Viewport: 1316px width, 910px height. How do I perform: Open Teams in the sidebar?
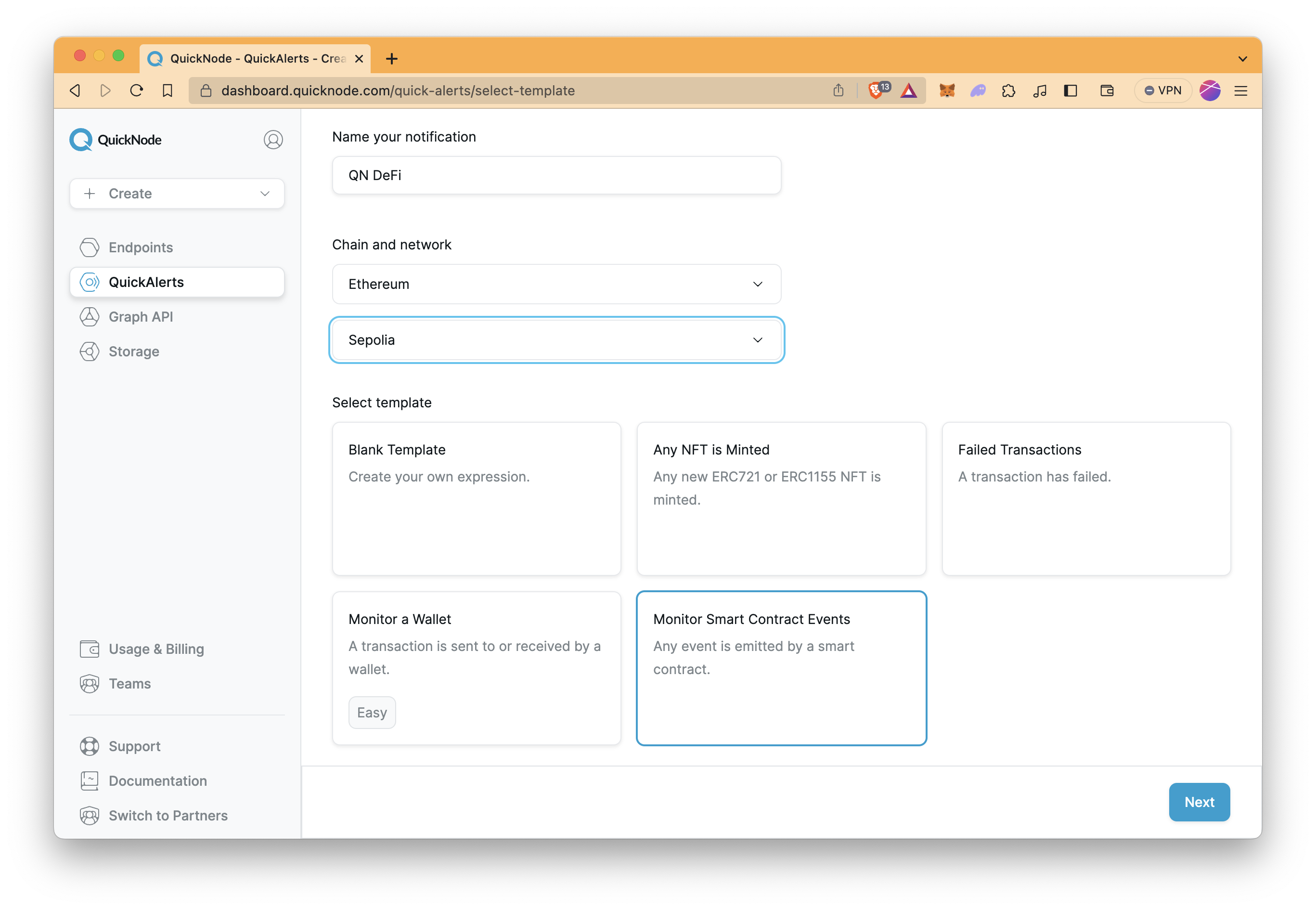point(177,684)
